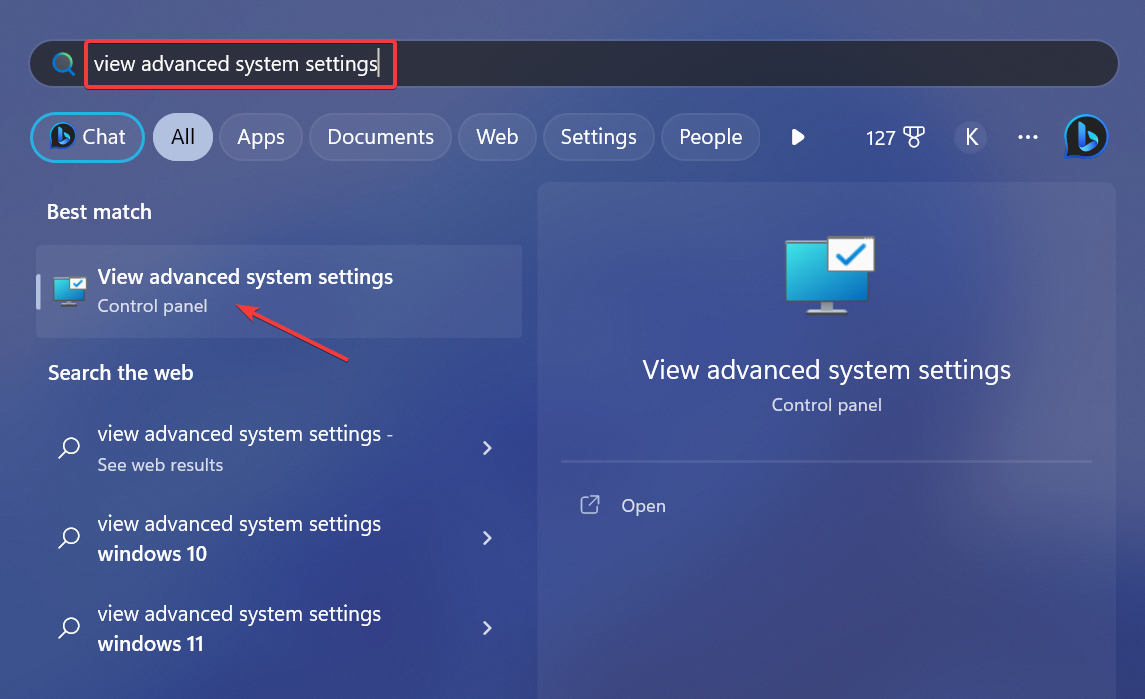Expand 'windows 10' suggestion chevron

tap(487, 538)
